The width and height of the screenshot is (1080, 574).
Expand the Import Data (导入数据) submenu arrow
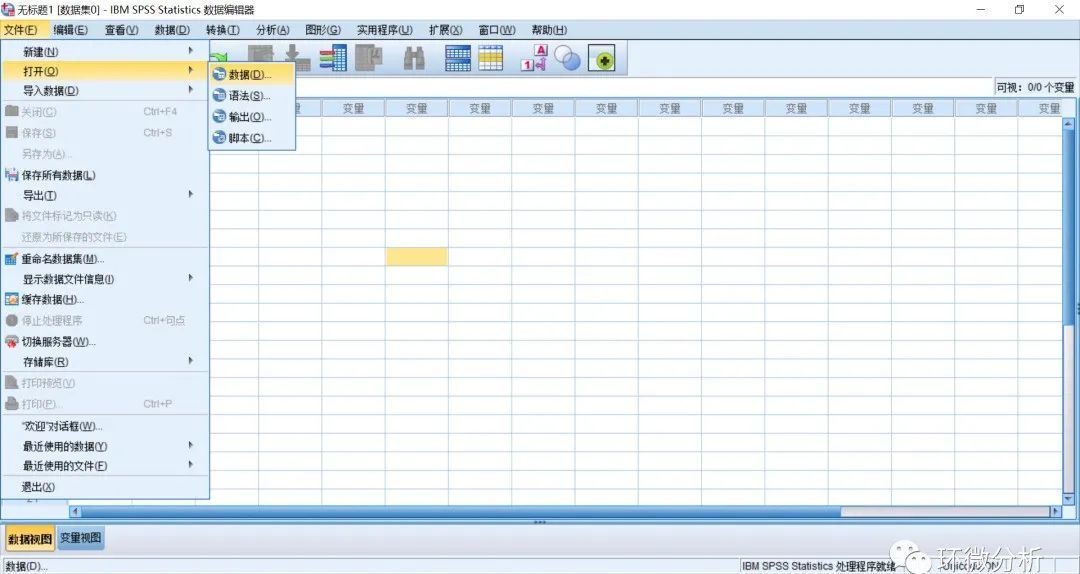point(191,90)
